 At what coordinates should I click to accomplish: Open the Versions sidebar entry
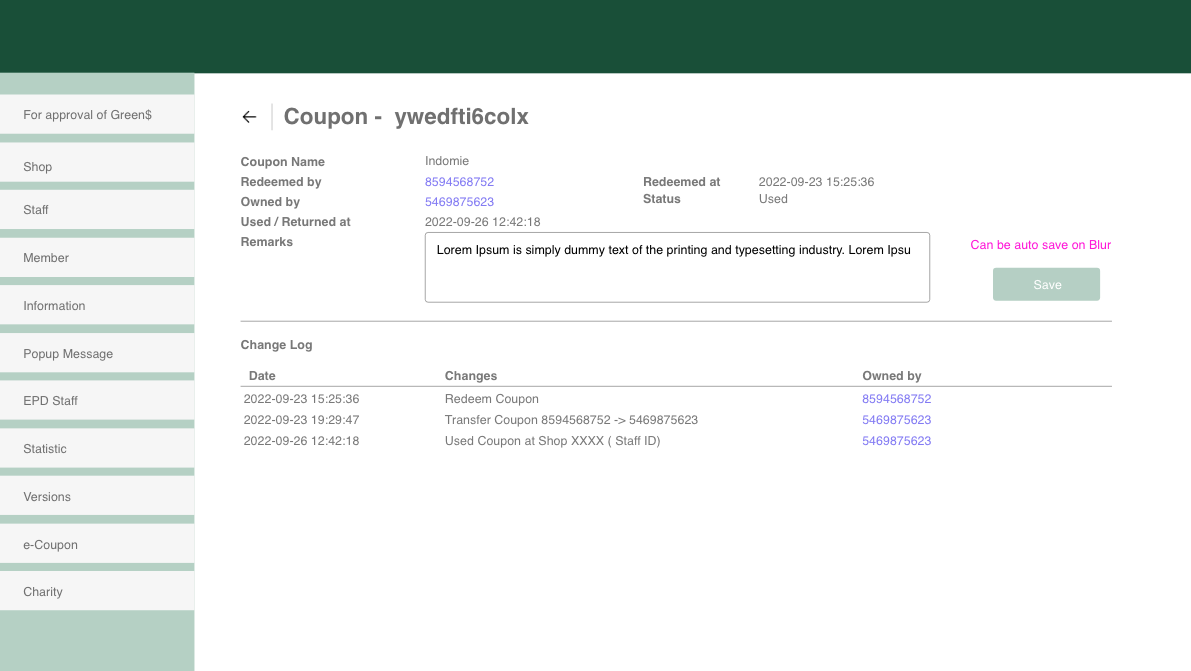(97, 497)
